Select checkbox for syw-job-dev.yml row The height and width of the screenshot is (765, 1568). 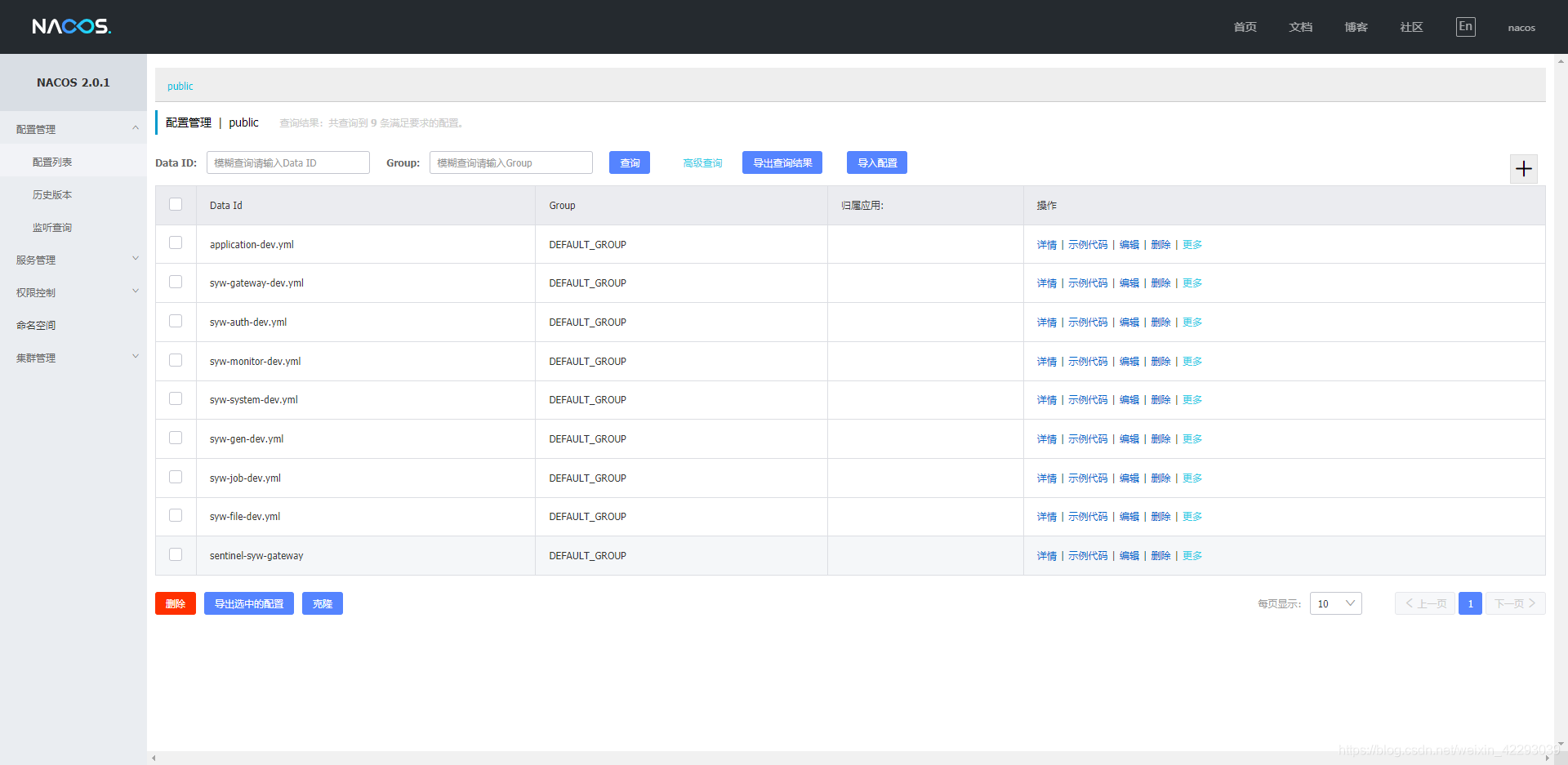click(176, 477)
